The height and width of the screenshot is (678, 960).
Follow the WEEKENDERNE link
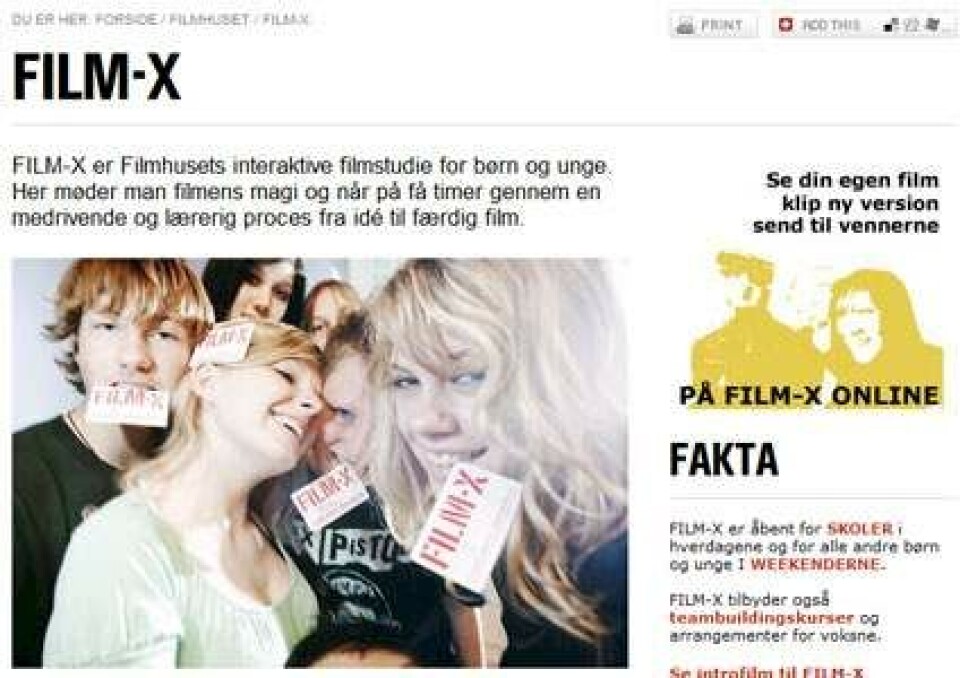click(x=815, y=564)
